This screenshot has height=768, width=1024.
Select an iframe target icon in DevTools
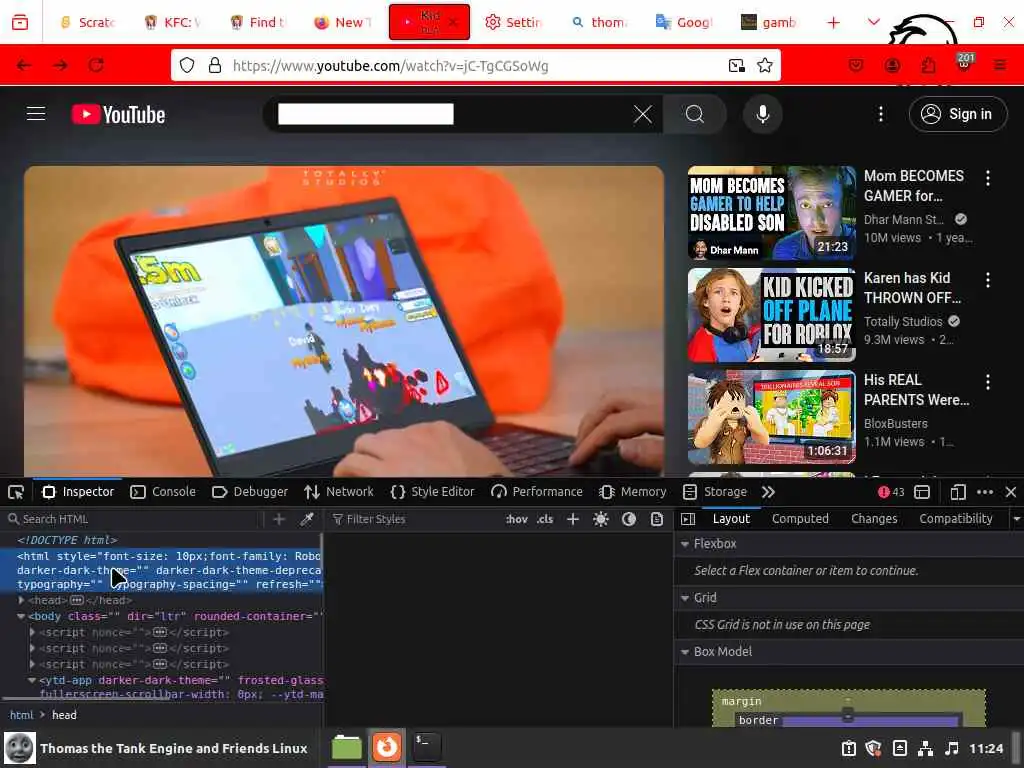[x=921, y=492]
